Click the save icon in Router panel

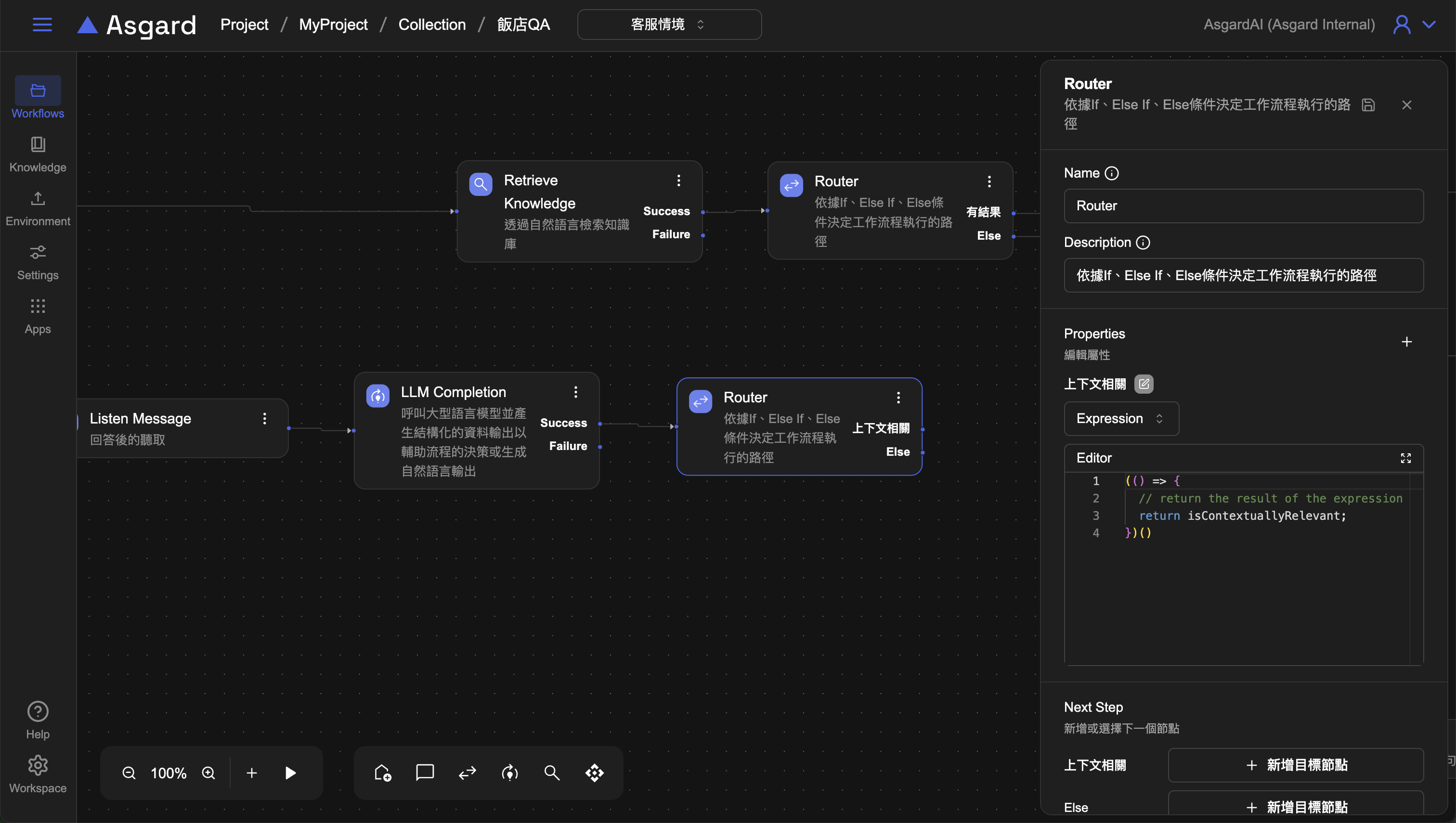(x=1368, y=105)
